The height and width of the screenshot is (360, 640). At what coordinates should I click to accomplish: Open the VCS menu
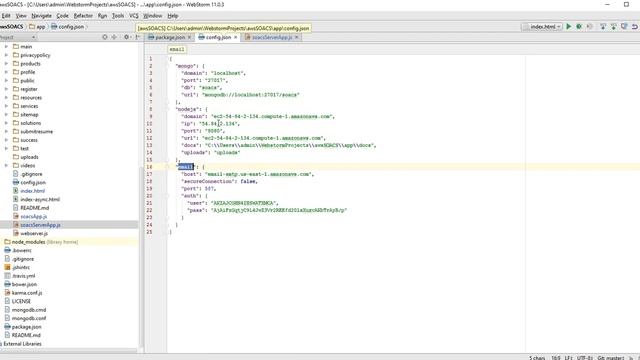point(134,16)
